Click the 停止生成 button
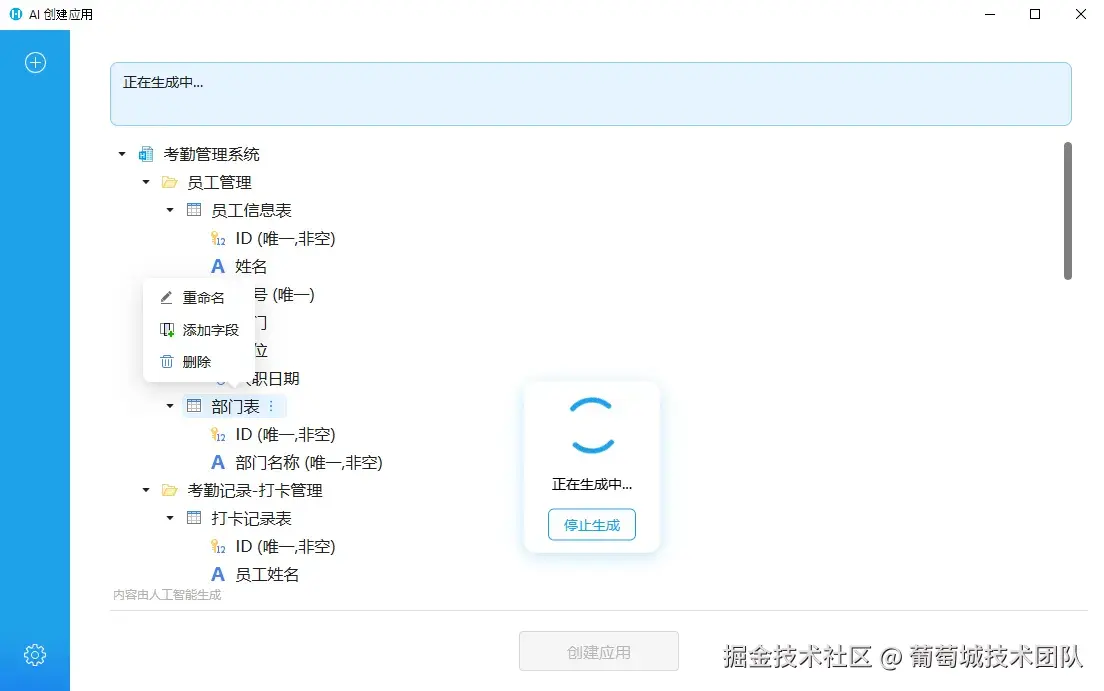The height and width of the screenshot is (691, 1104). pos(591,525)
